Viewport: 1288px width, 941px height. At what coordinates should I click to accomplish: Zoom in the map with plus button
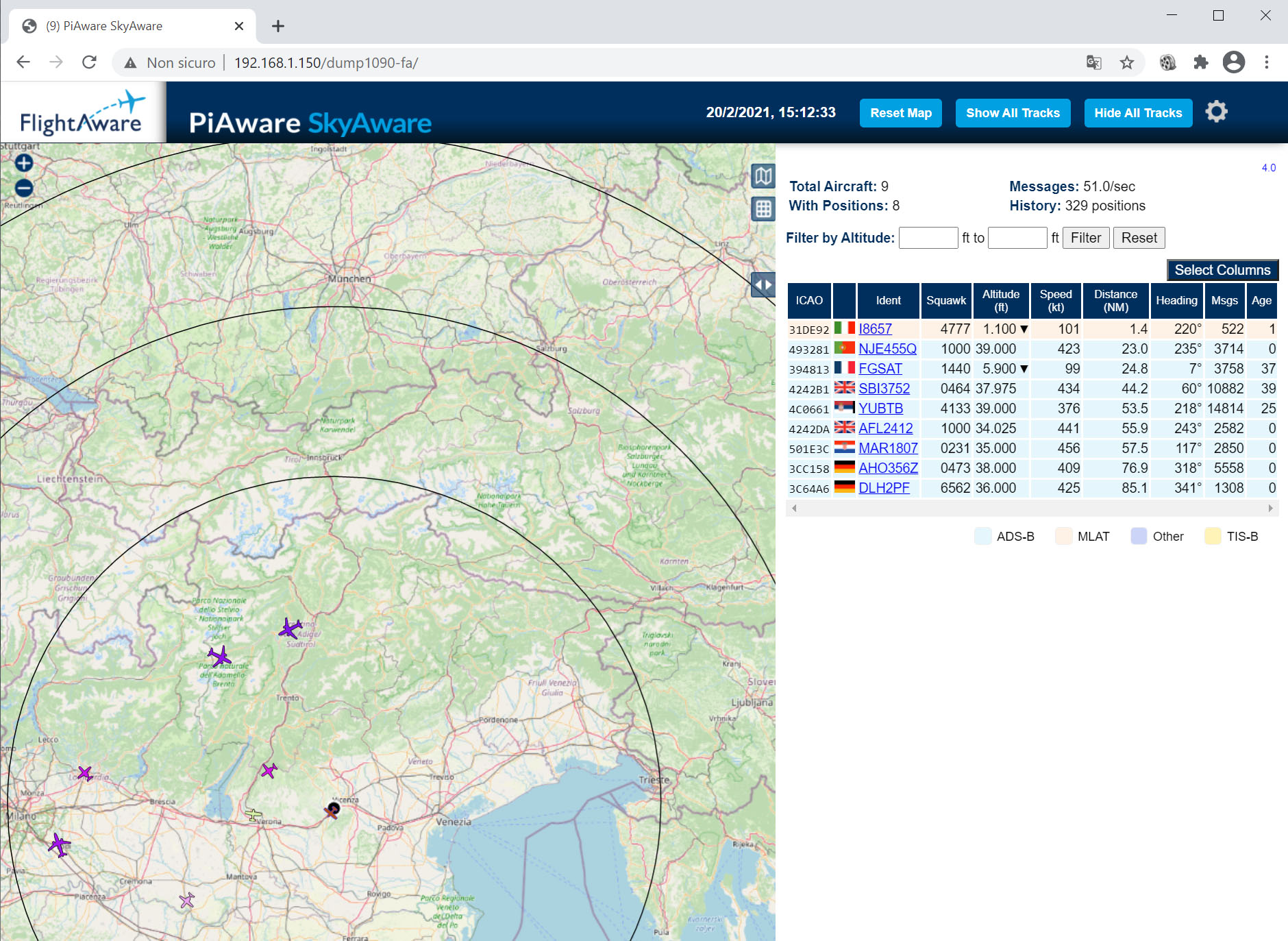coord(24,163)
